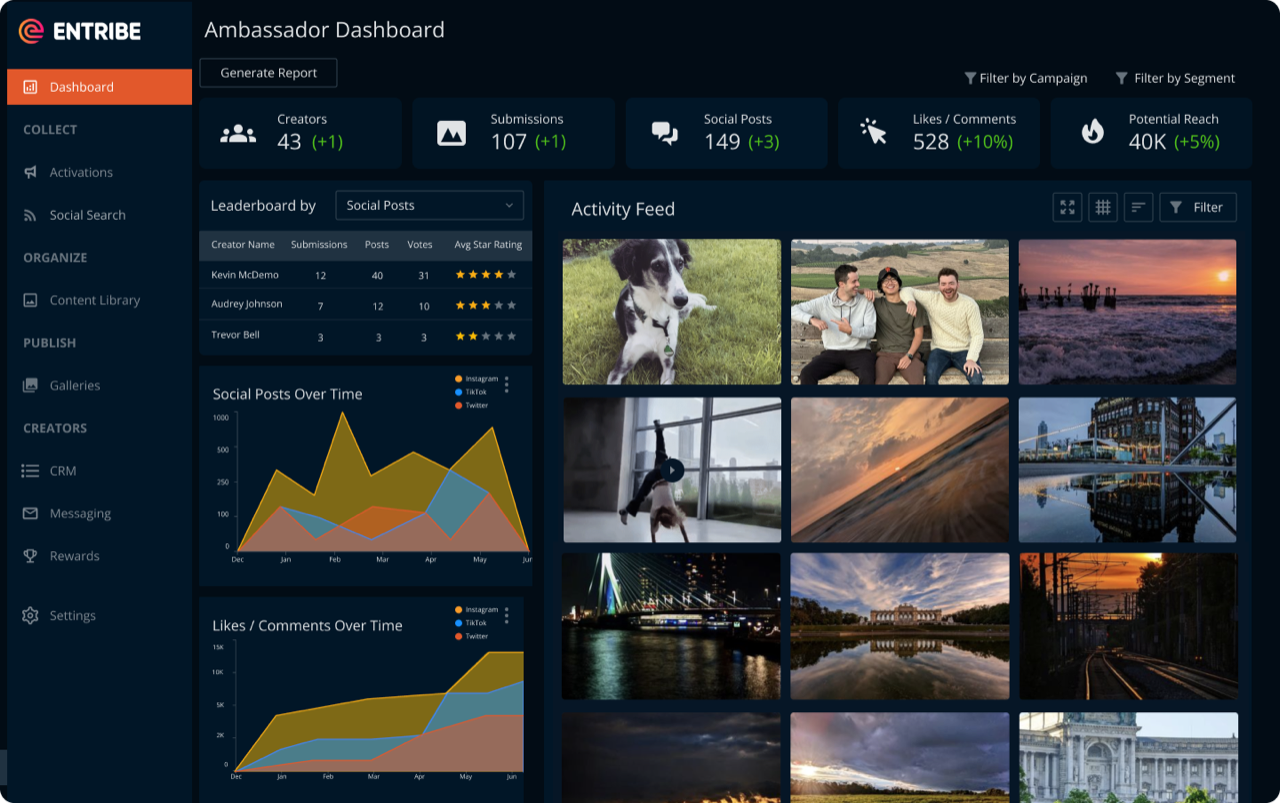
Task: Sort leaderboard by Posts column
Action: pos(377,245)
